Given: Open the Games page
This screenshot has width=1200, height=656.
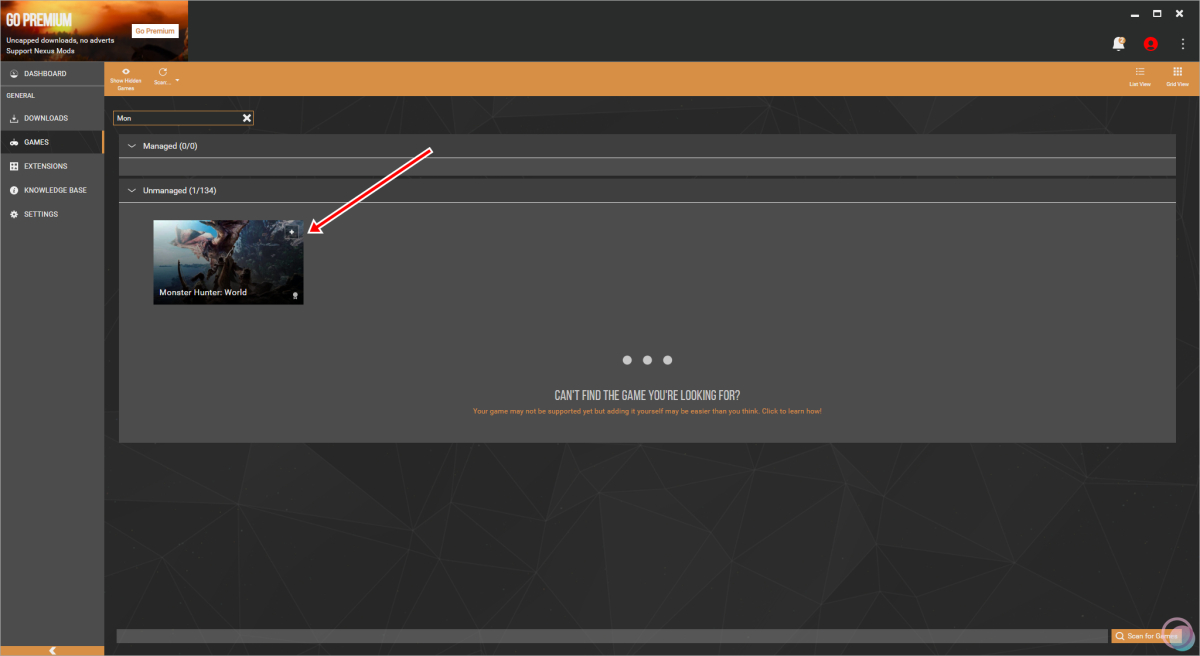Looking at the screenshot, I should pos(52,142).
